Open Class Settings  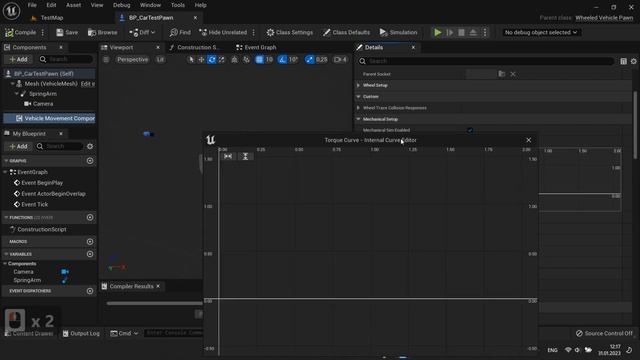tap(290, 32)
